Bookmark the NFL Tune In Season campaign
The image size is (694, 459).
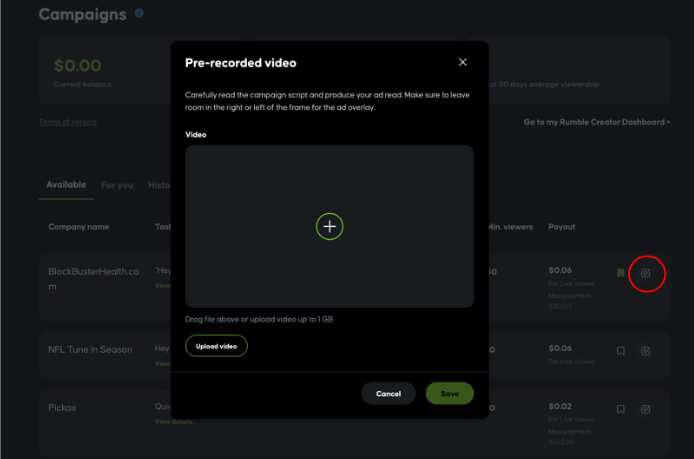point(621,351)
